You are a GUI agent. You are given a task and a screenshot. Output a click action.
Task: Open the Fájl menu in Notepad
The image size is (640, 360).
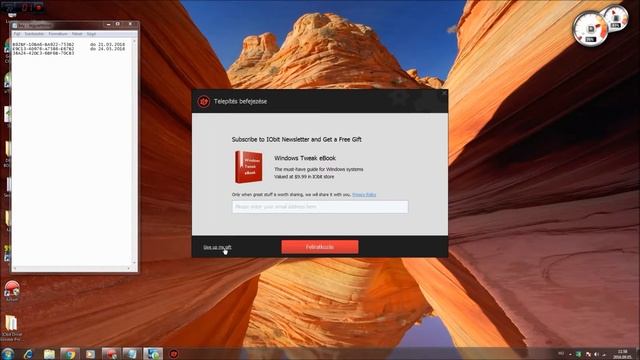click(x=17, y=34)
